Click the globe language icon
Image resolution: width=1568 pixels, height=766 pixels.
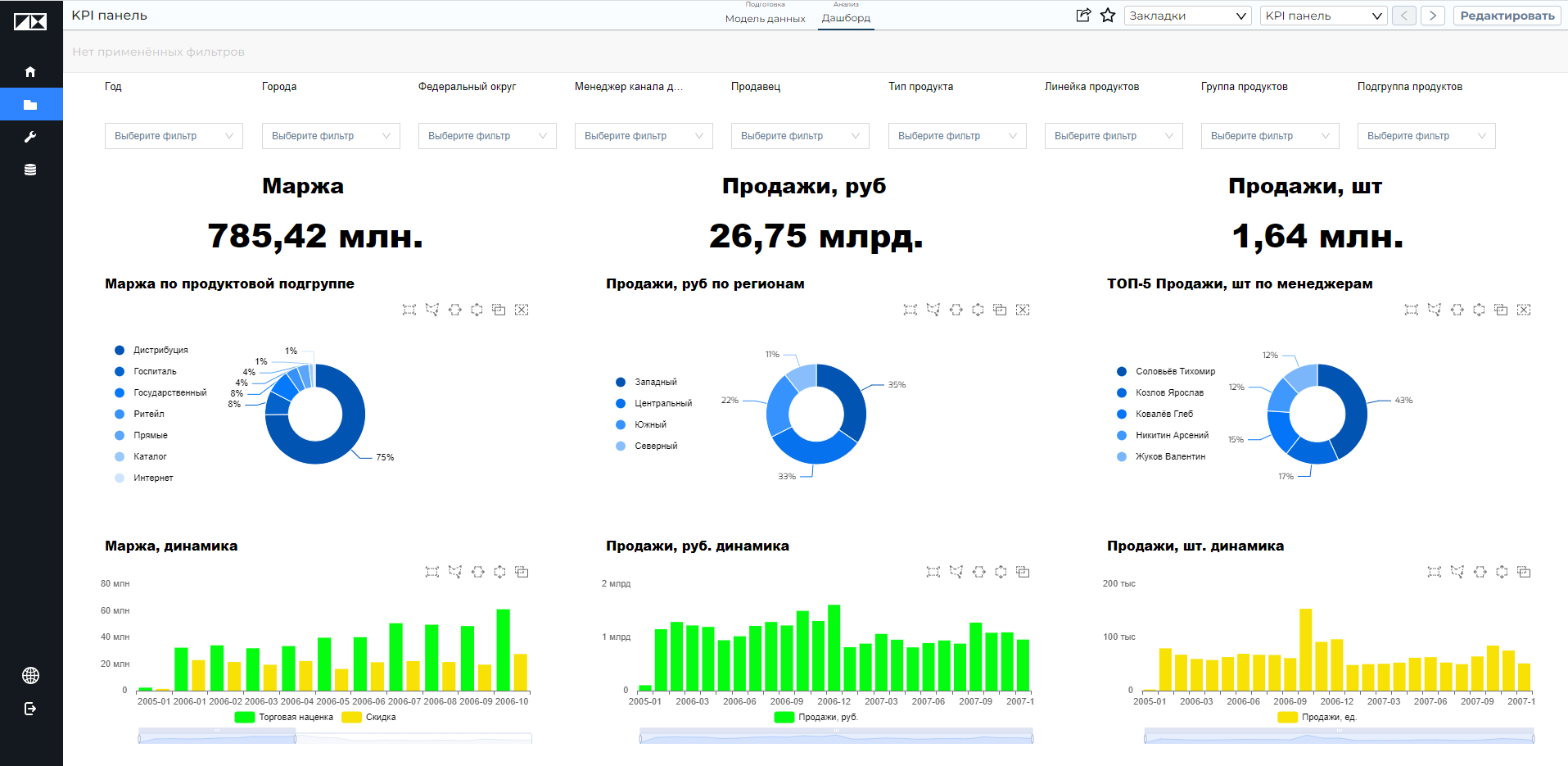(30, 675)
